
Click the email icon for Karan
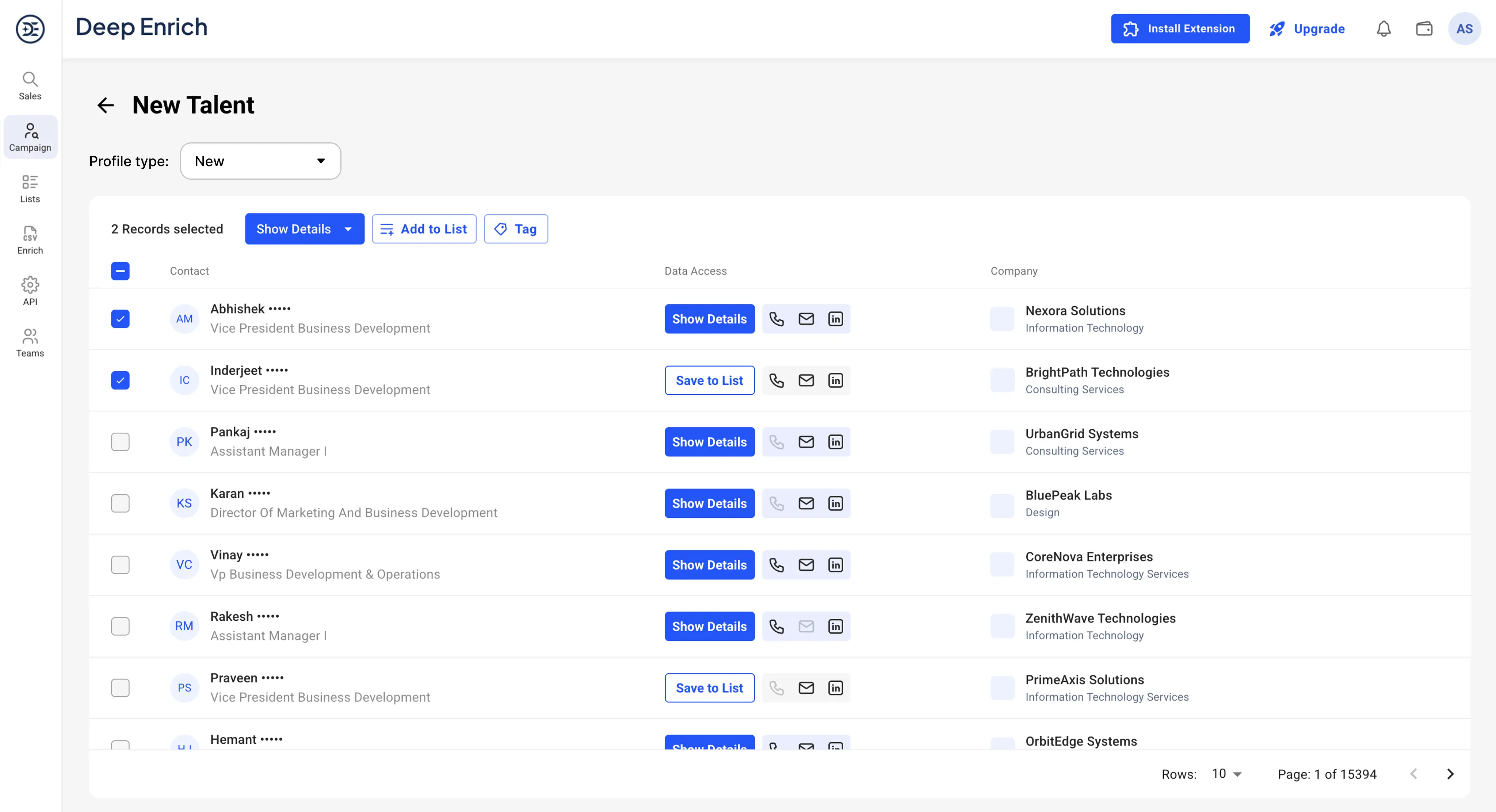point(806,503)
